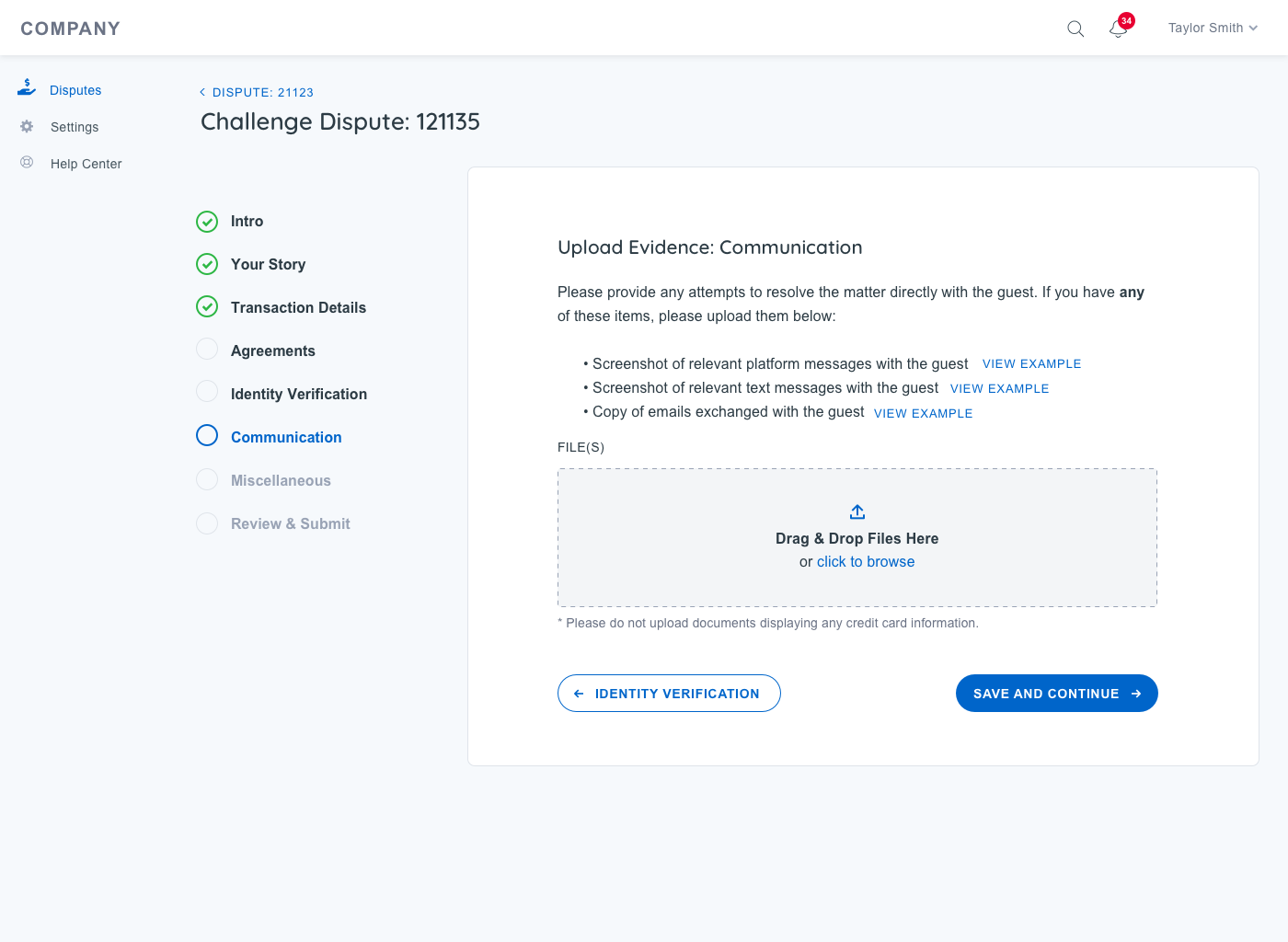Click the Settings gear icon
This screenshot has width=1288, height=942.
click(x=27, y=126)
